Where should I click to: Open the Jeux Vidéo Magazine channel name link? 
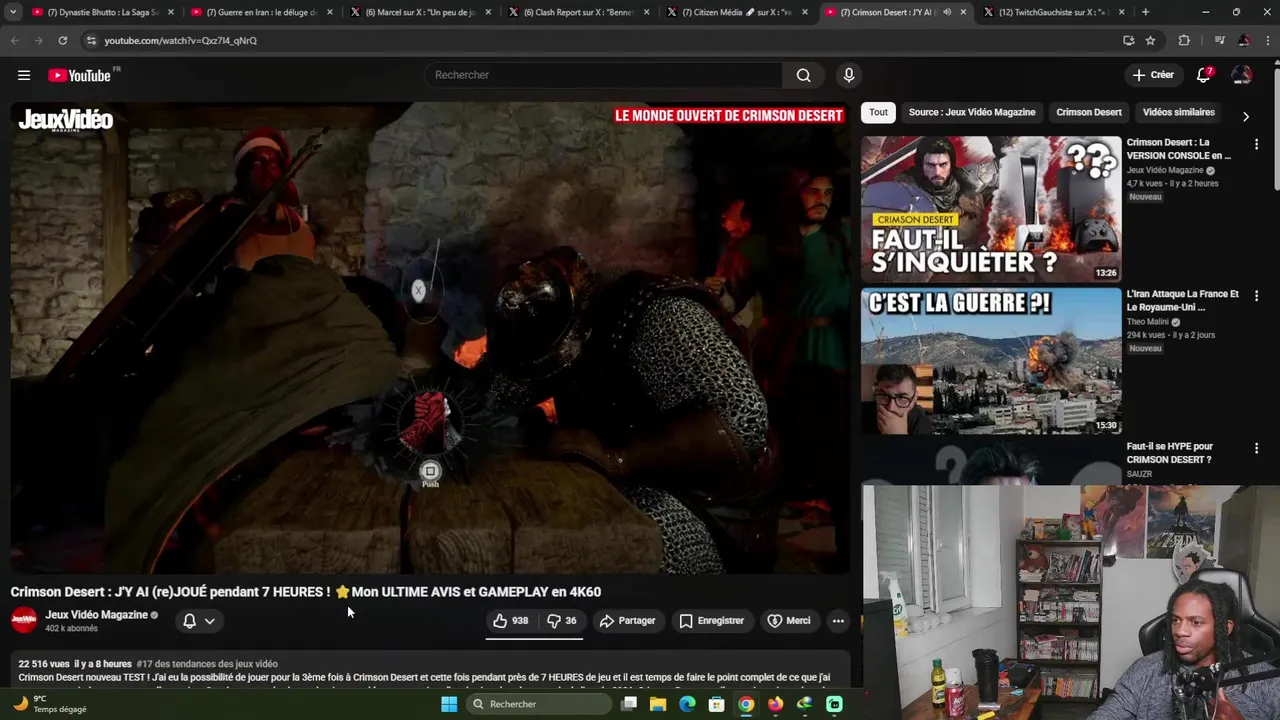click(96, 615)
